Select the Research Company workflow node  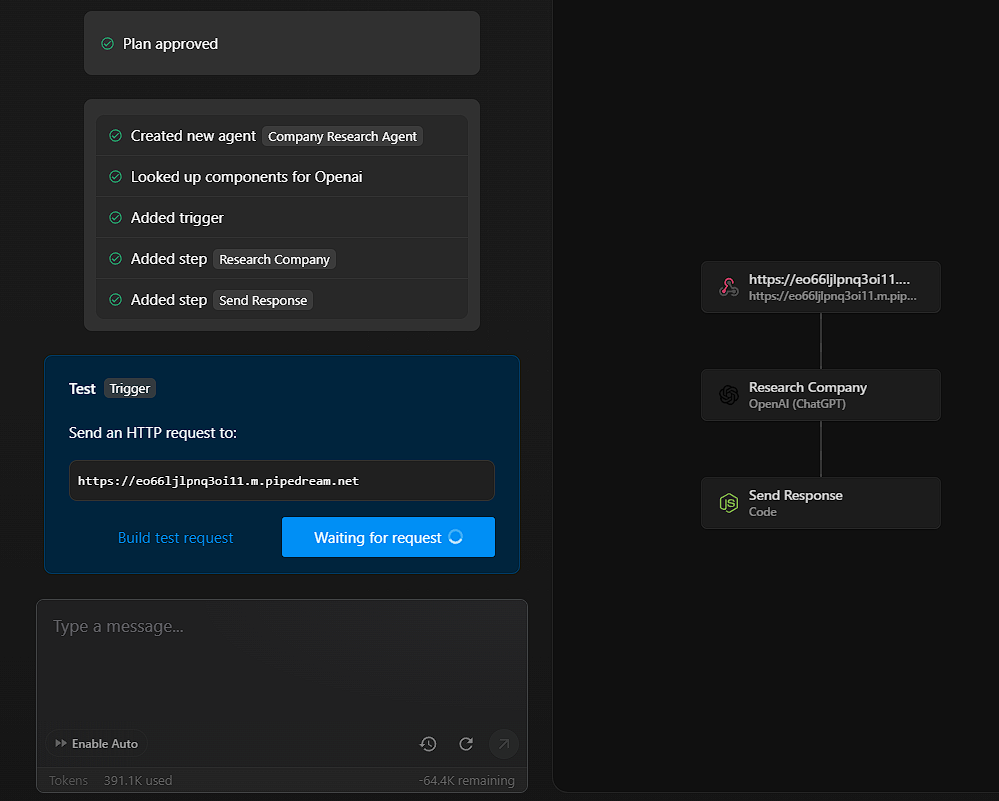[x=821, y=395]
